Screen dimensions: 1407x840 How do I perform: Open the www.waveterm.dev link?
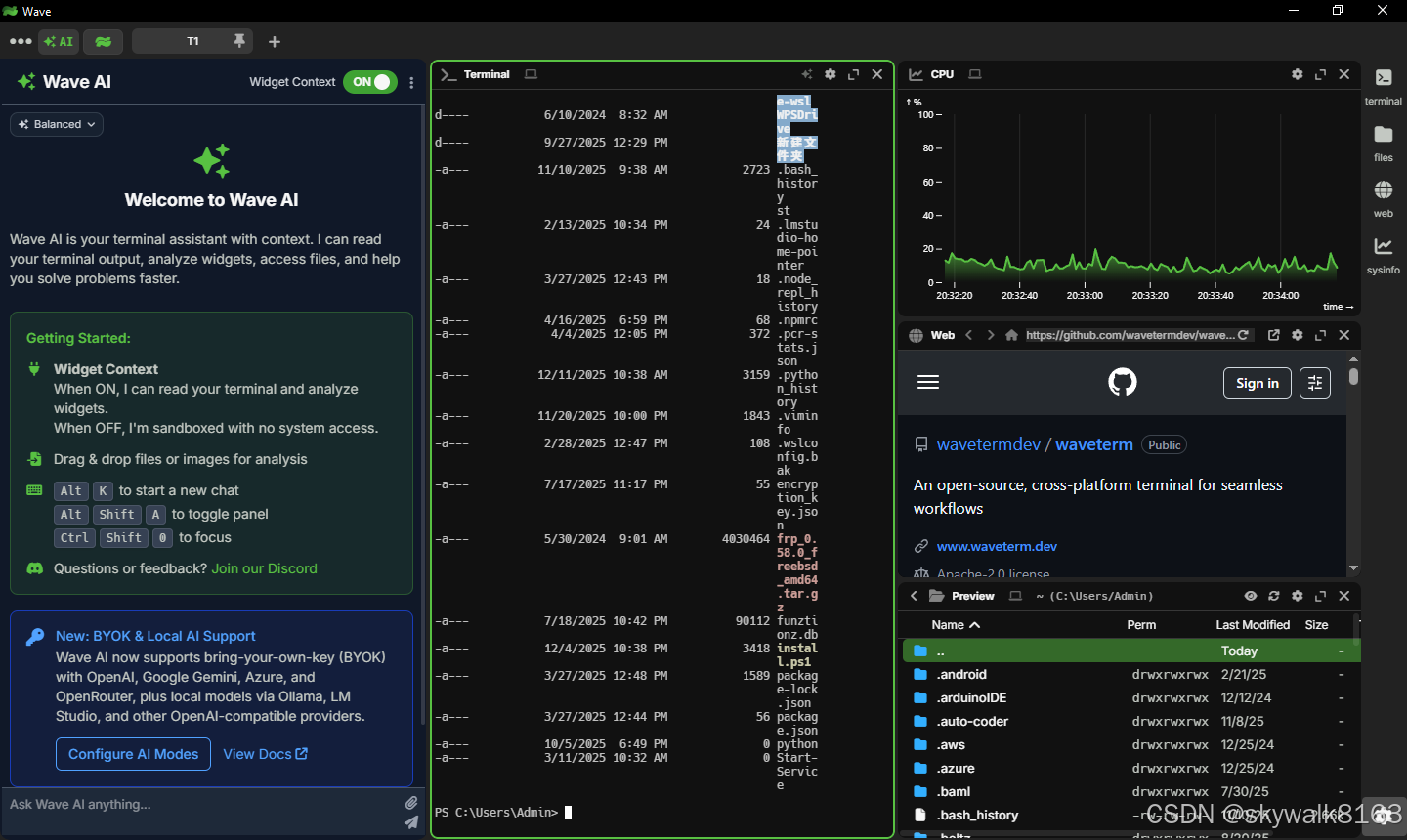997,546
